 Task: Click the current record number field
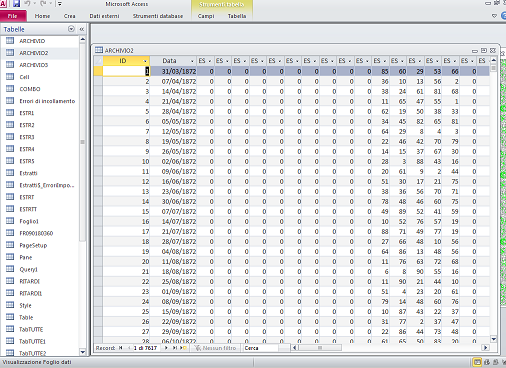pos(146,348)
